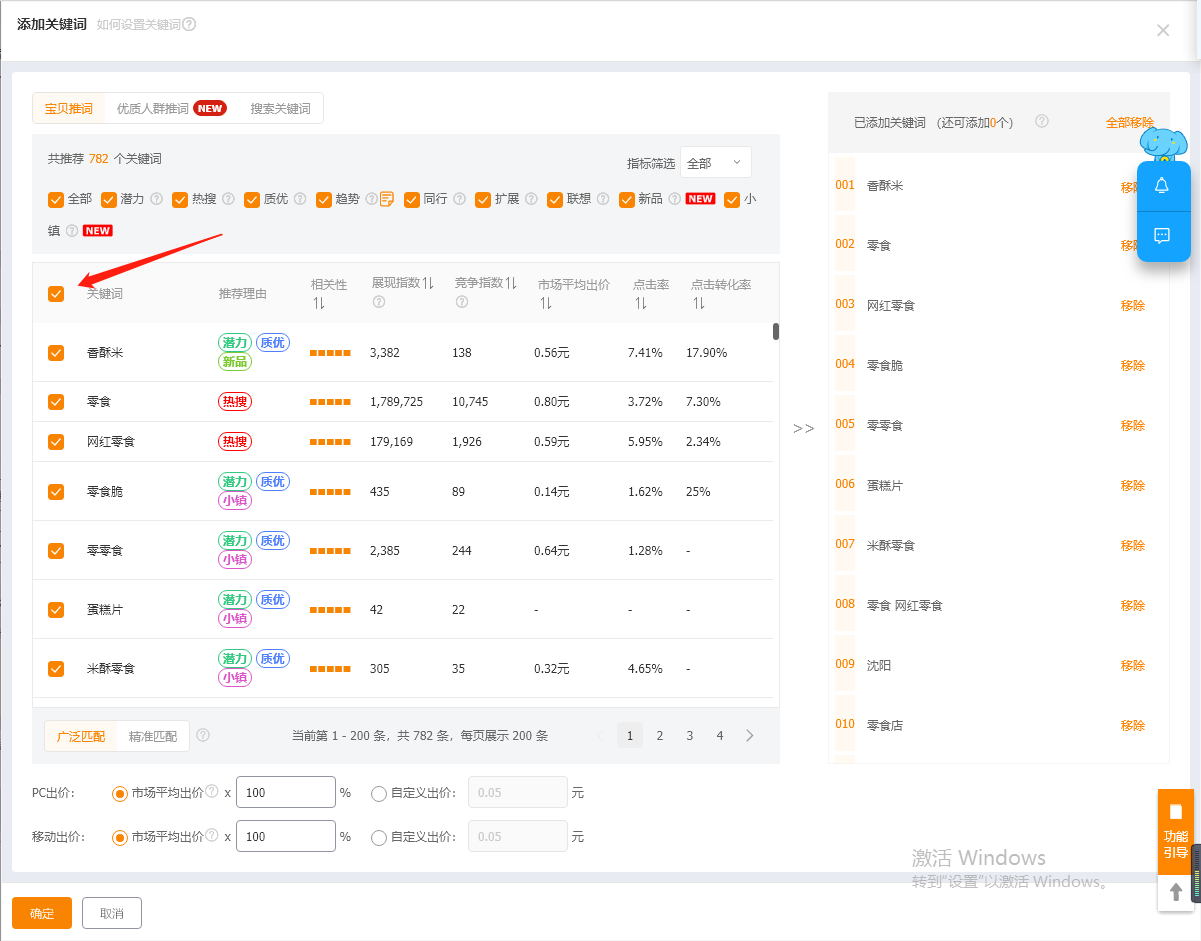Sort by 竞争指数 column arrows
This screenshot has width=1201, height=941.
click(511, 284)
